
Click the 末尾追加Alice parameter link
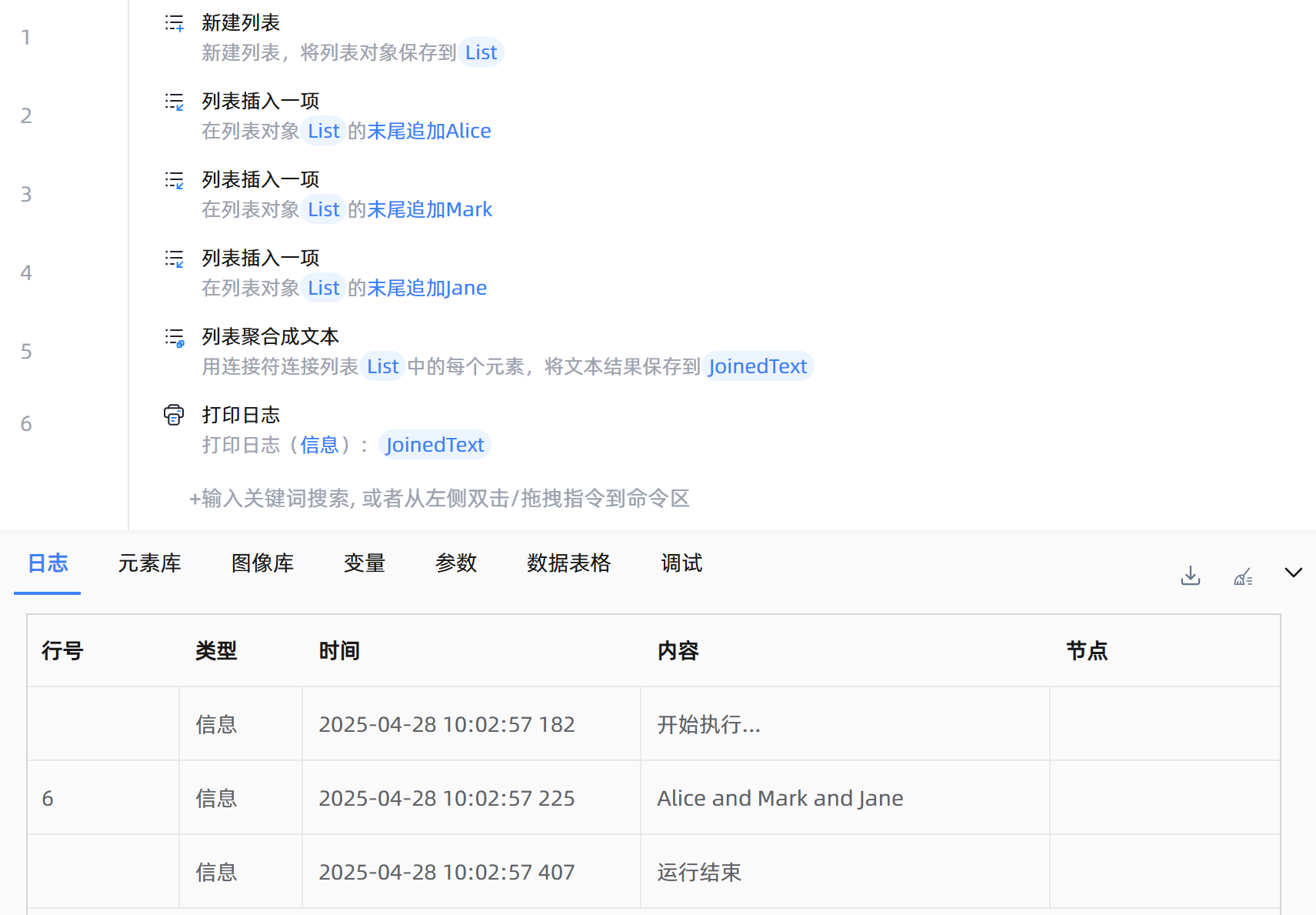click(x=429, y=132)
